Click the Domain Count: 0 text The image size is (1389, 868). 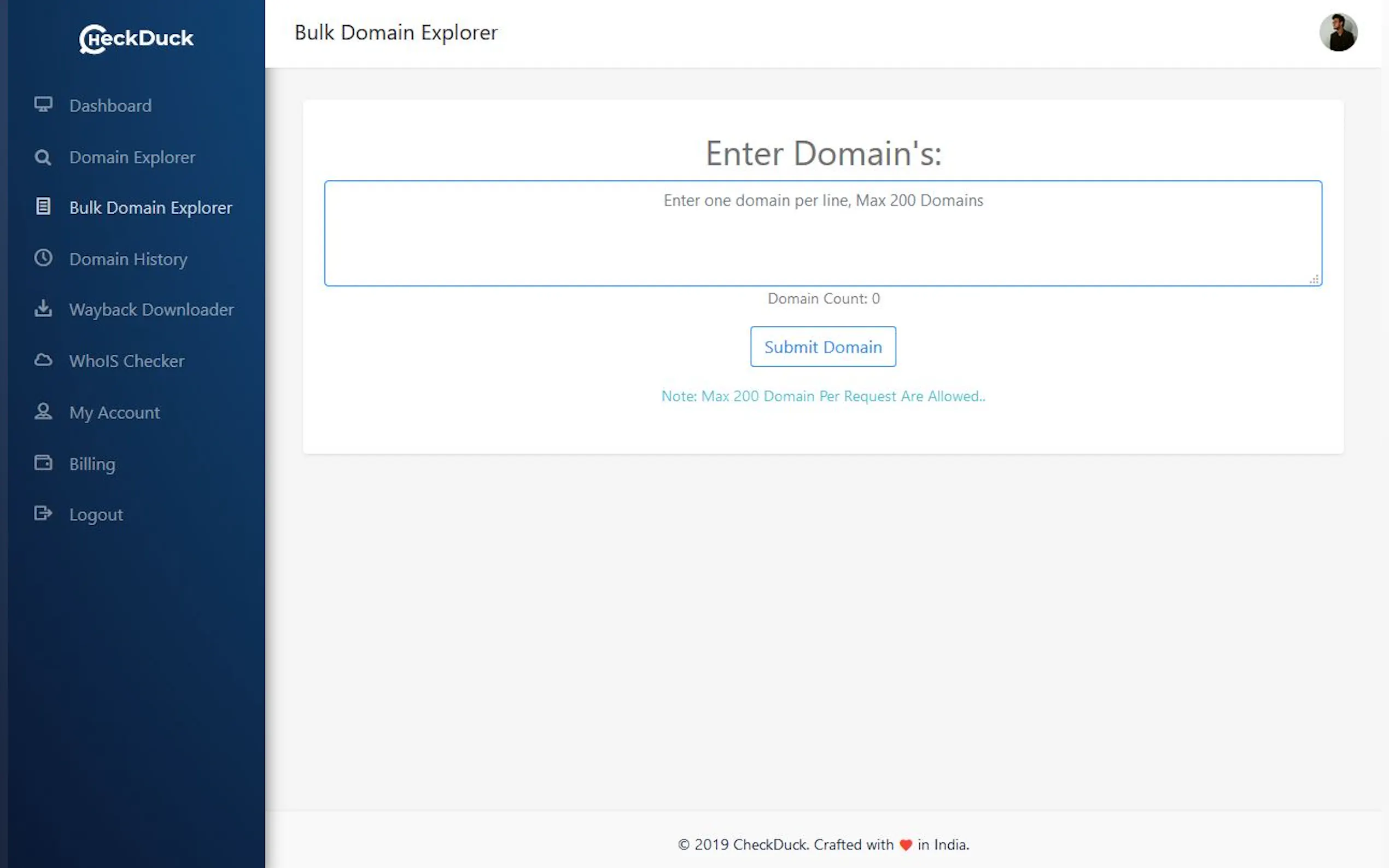click(x=823, y=298)
